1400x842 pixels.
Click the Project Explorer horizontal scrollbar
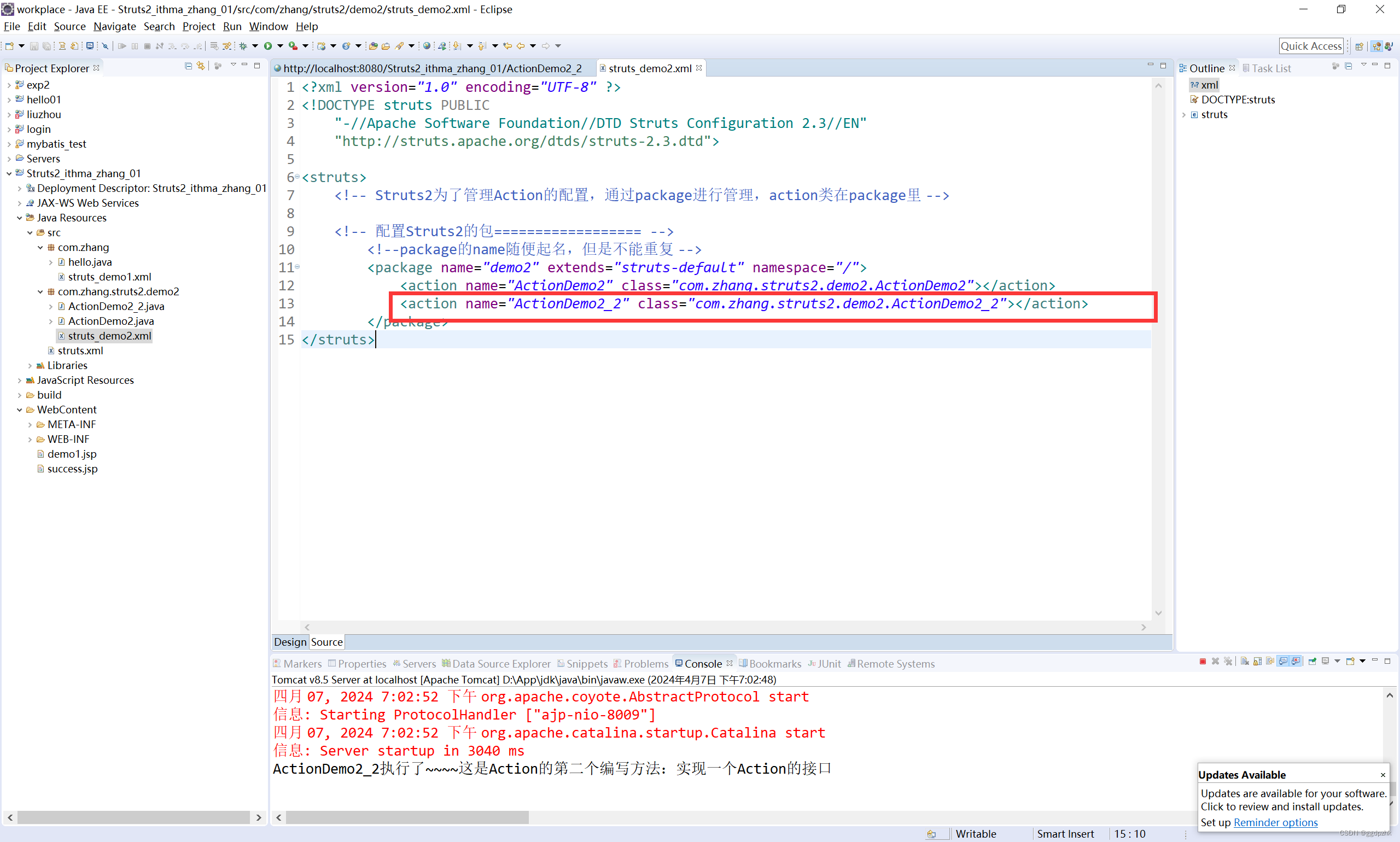tap(134, 817)
